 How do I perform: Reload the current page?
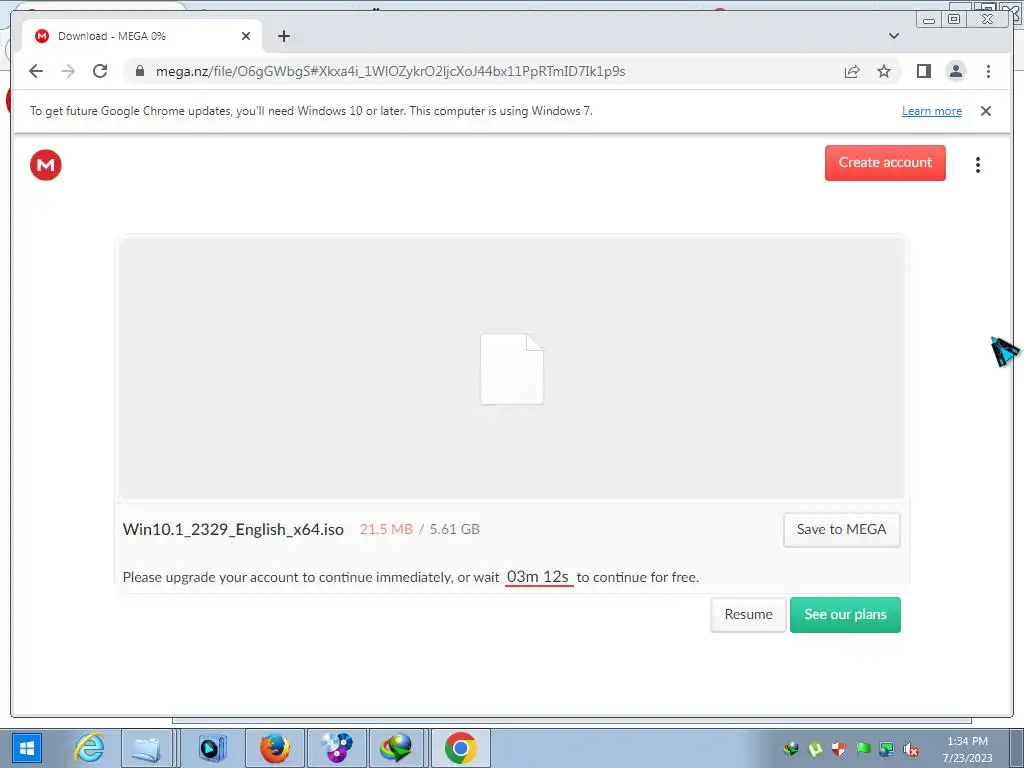coord(100,71)
